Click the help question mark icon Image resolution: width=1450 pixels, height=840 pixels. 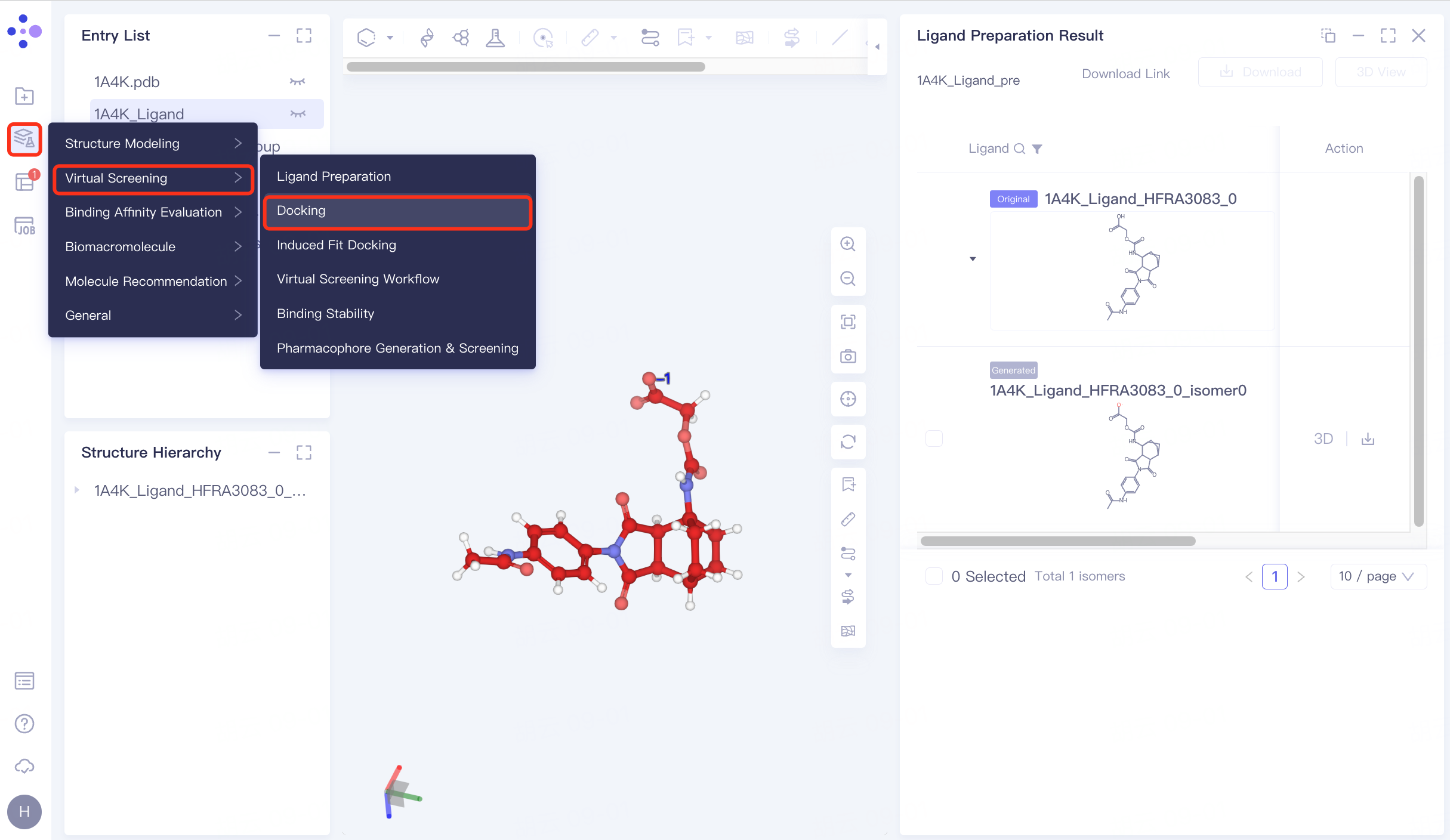(x=24, y=724)
